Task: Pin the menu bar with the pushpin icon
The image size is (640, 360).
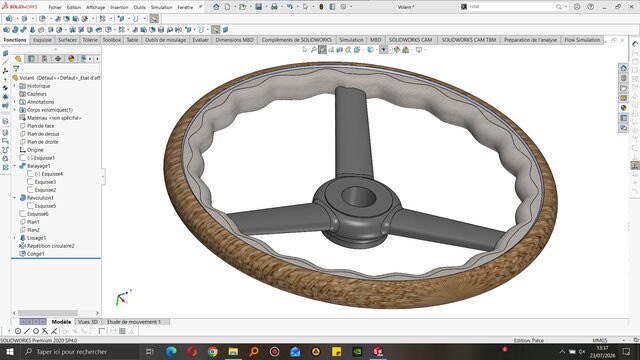Action: [x=200, y=7]
